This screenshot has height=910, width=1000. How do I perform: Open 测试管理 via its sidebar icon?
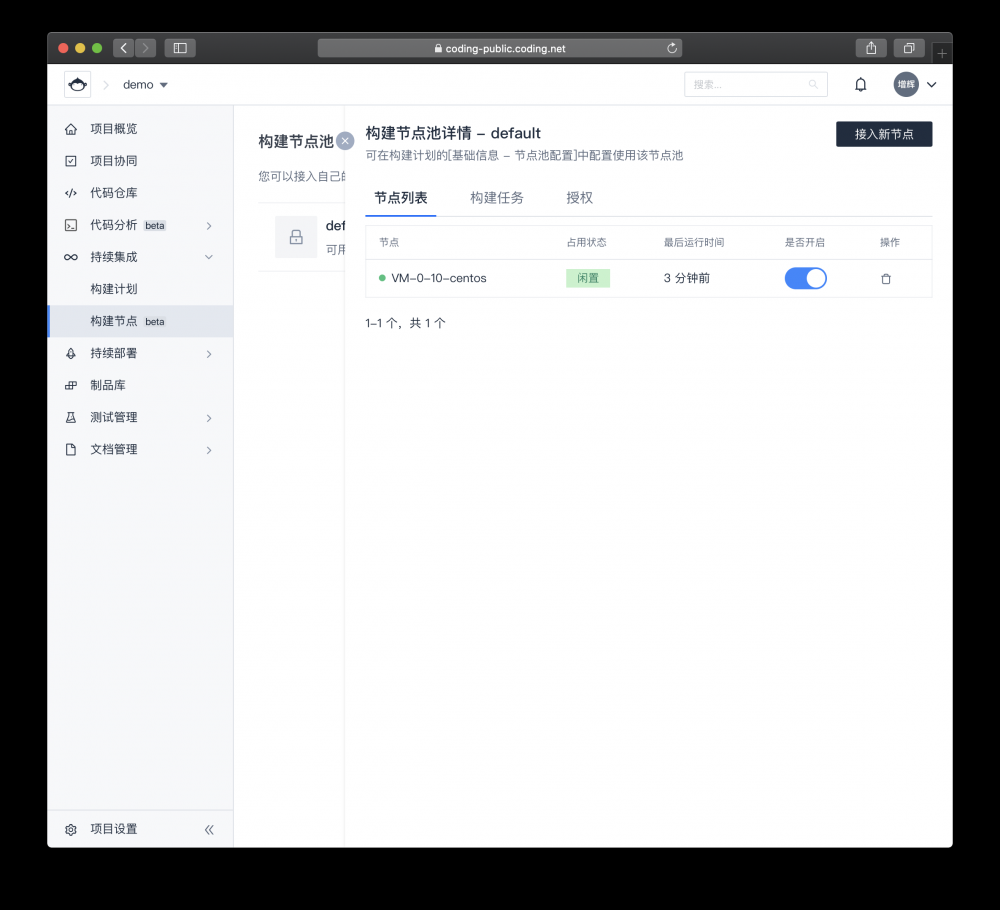coord(70,417)
